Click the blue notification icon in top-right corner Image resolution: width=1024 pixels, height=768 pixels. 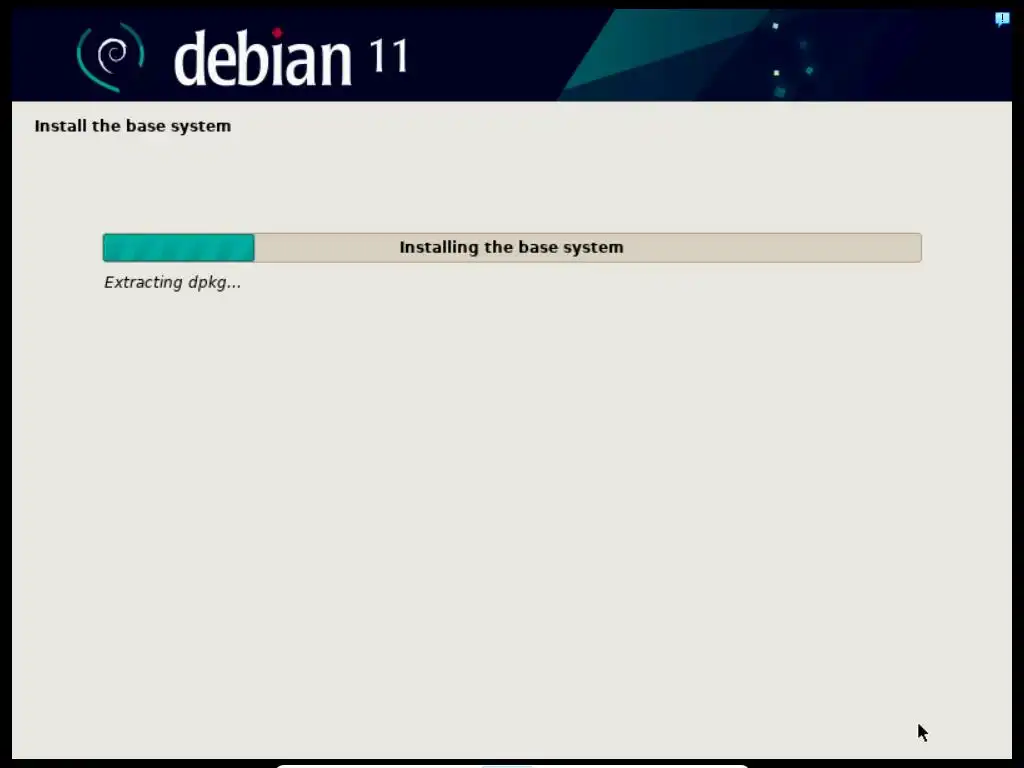pos(1002,20)
